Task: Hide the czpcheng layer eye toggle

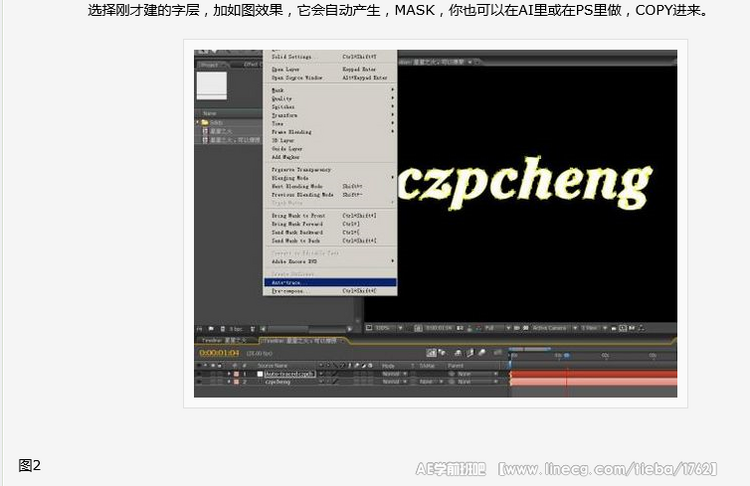Action: tap(199, 382)
